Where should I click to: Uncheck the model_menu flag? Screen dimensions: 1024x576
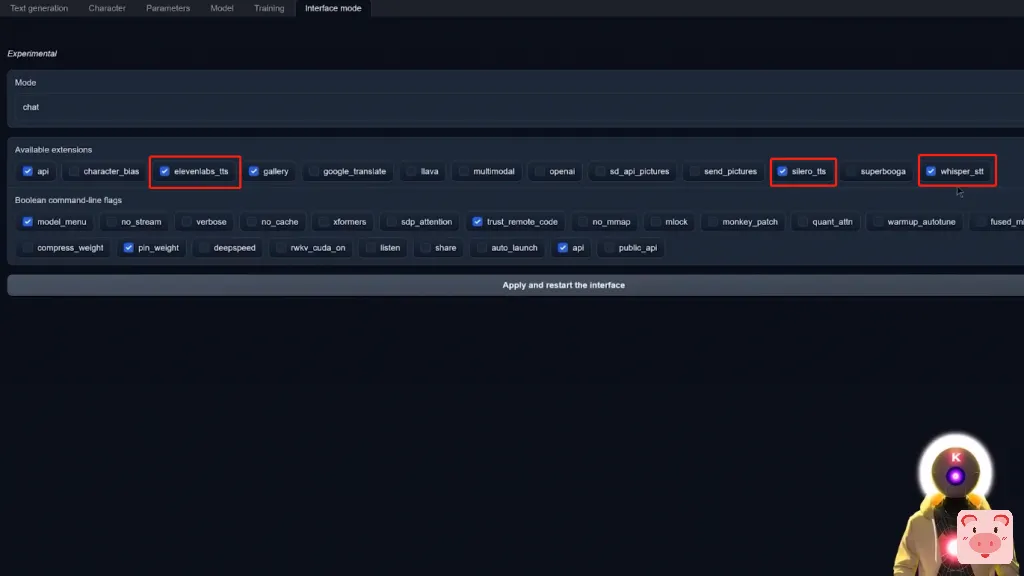tap(27, 222)
